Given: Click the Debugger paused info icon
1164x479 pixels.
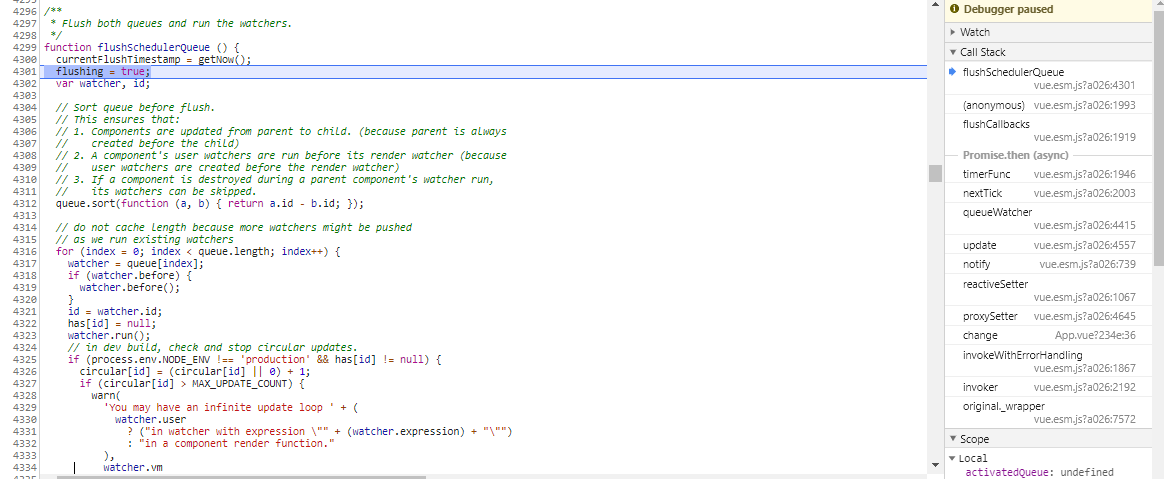Looking at the screenshot, I should coord(955,9).
